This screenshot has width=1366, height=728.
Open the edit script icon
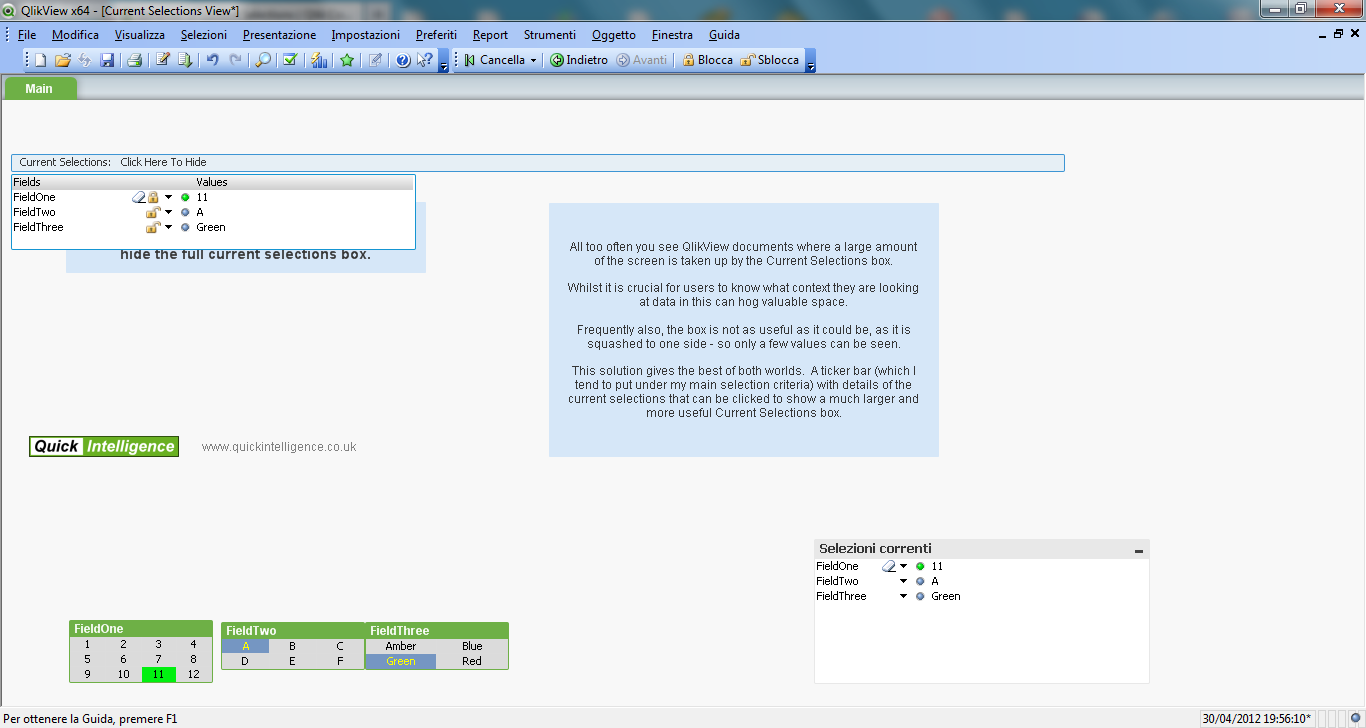click(x=162, y=60)
